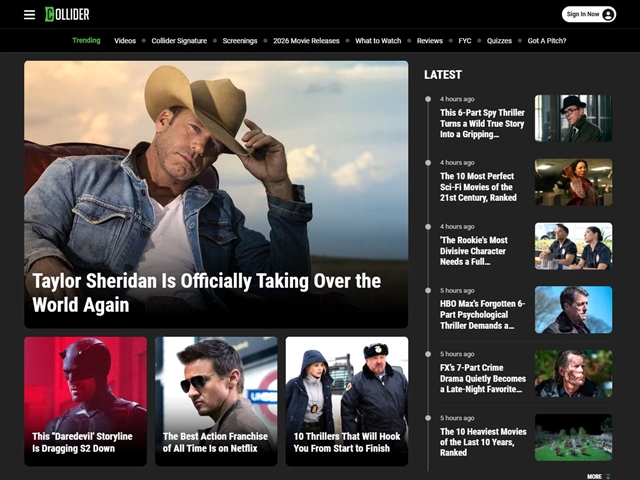
Task: Open the Videos nav item
Action: click(x=125, y=41)
